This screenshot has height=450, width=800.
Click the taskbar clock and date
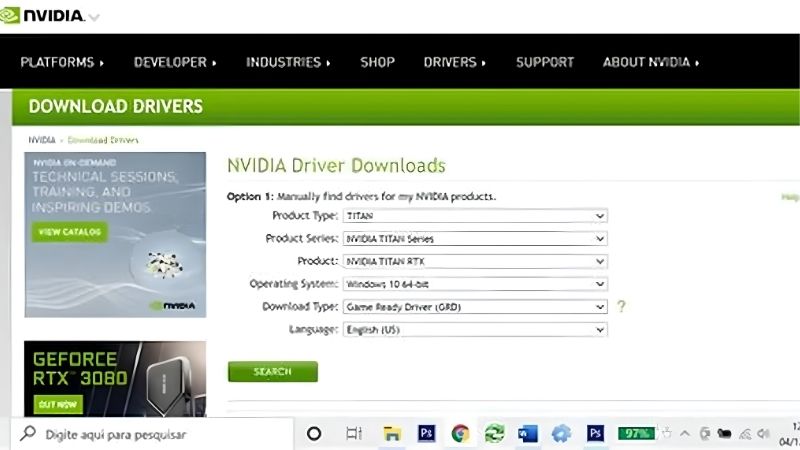click(x=790, y=434)
